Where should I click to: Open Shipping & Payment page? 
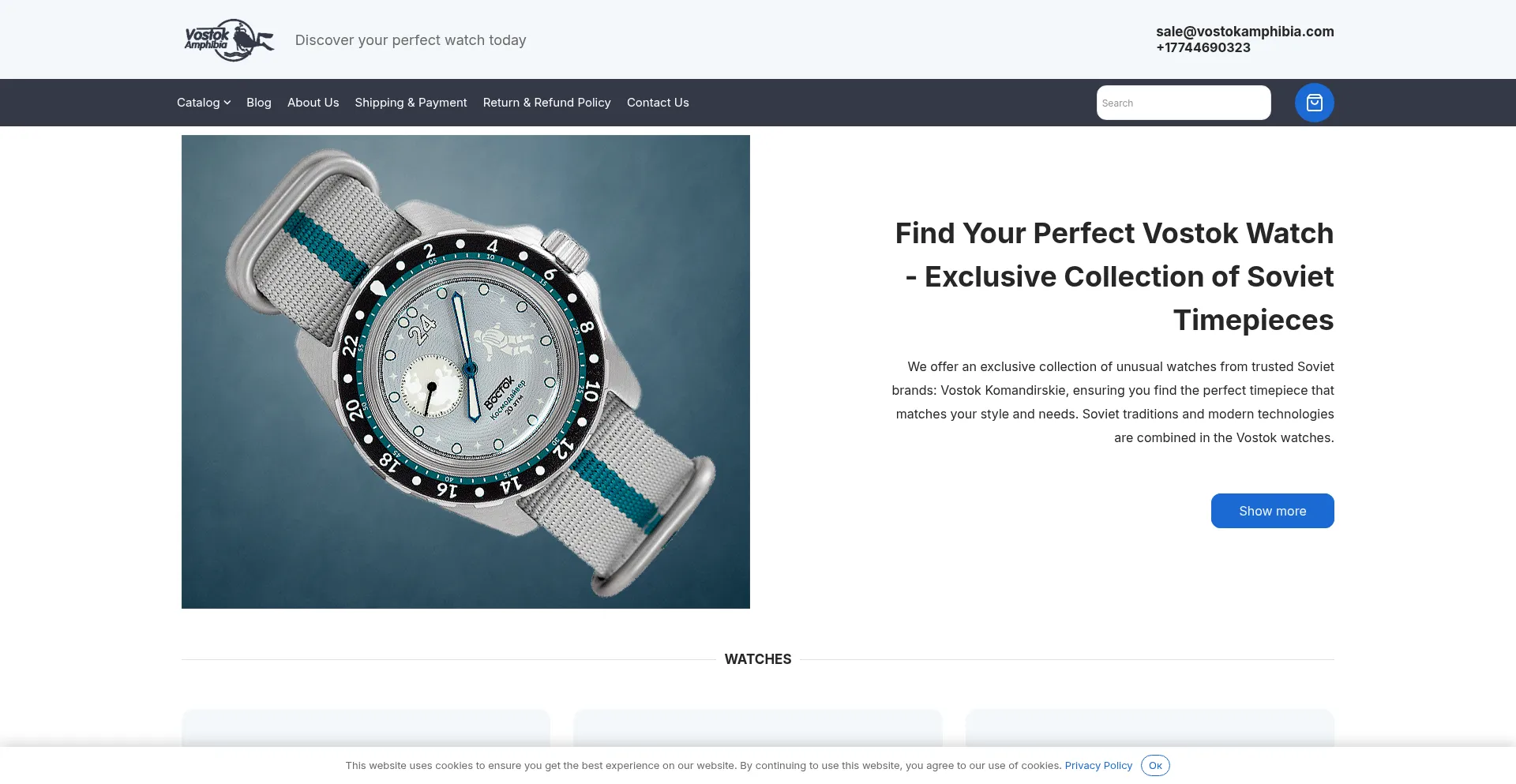[x=411, y=103]
